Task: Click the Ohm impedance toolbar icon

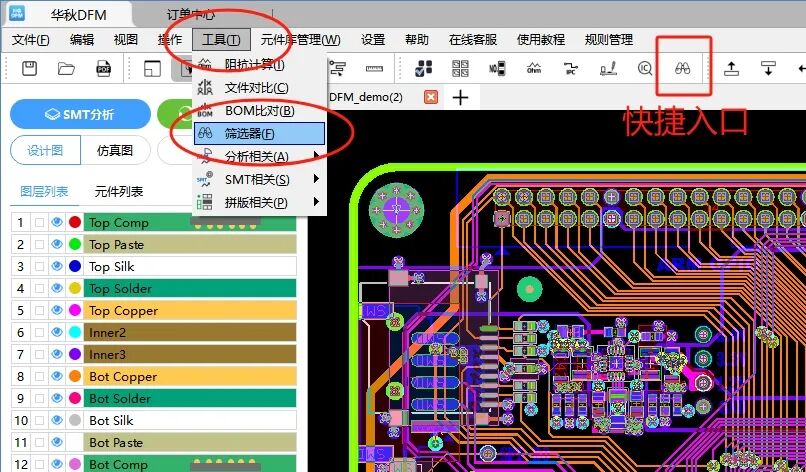Action: click(x=533, y=68)
